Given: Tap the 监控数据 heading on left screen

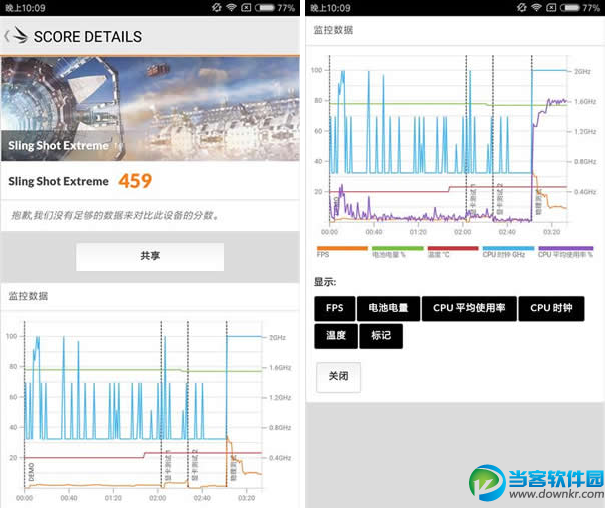Looking at the screenshot, I should pyautogui.click(x=28, y=296).
